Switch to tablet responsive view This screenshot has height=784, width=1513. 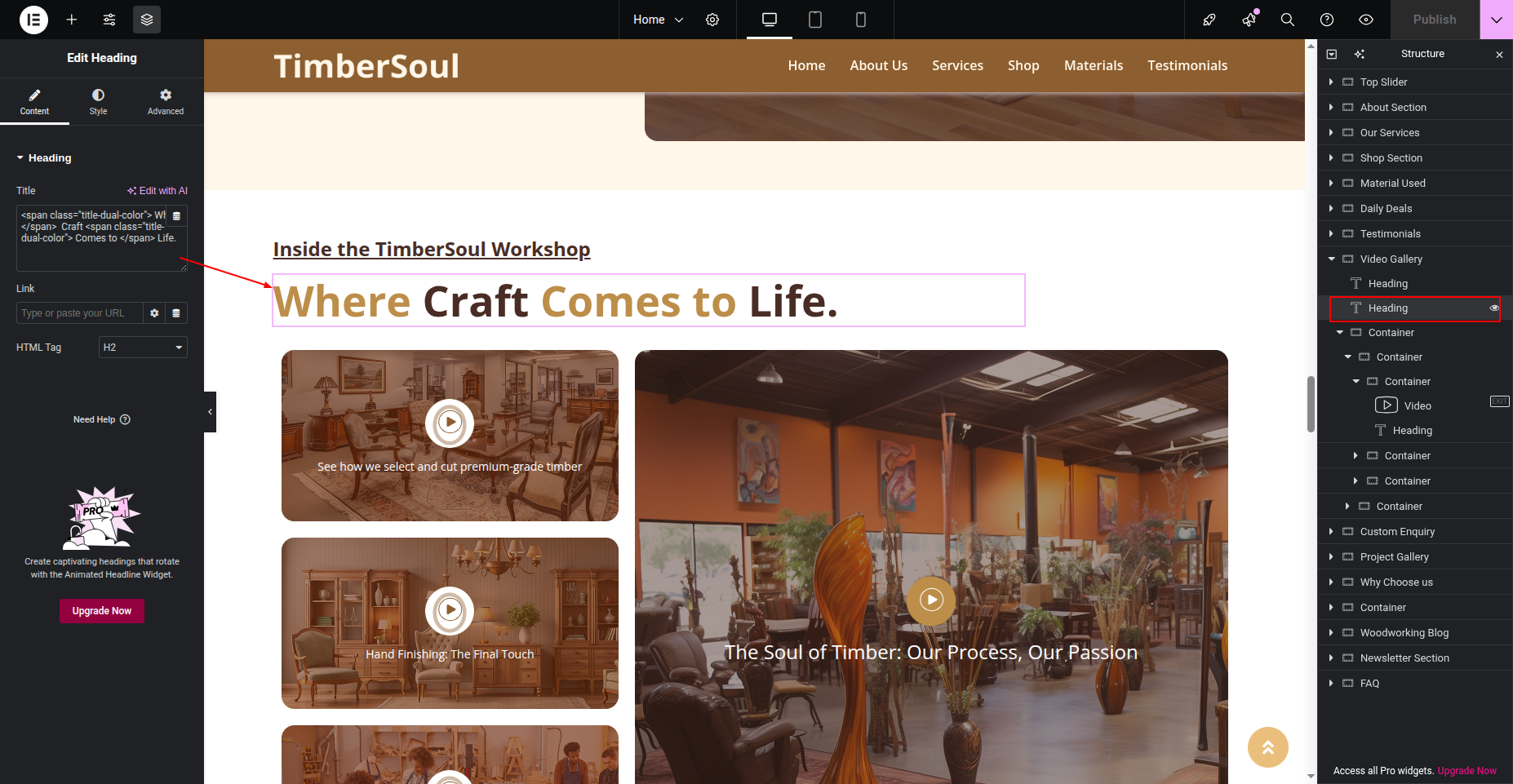tap(814, 20)
